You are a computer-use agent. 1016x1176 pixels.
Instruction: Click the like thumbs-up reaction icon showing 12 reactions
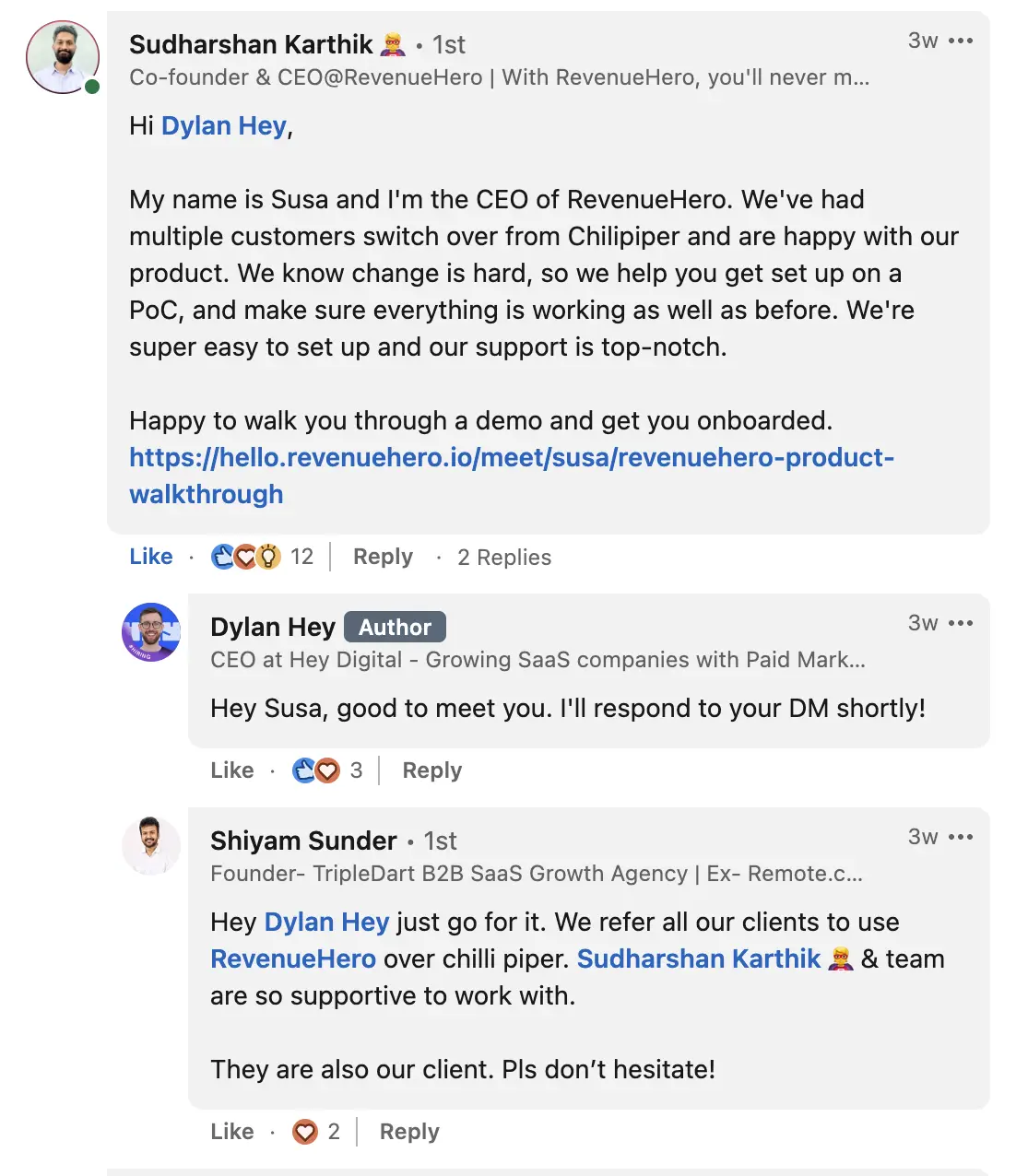223,557
